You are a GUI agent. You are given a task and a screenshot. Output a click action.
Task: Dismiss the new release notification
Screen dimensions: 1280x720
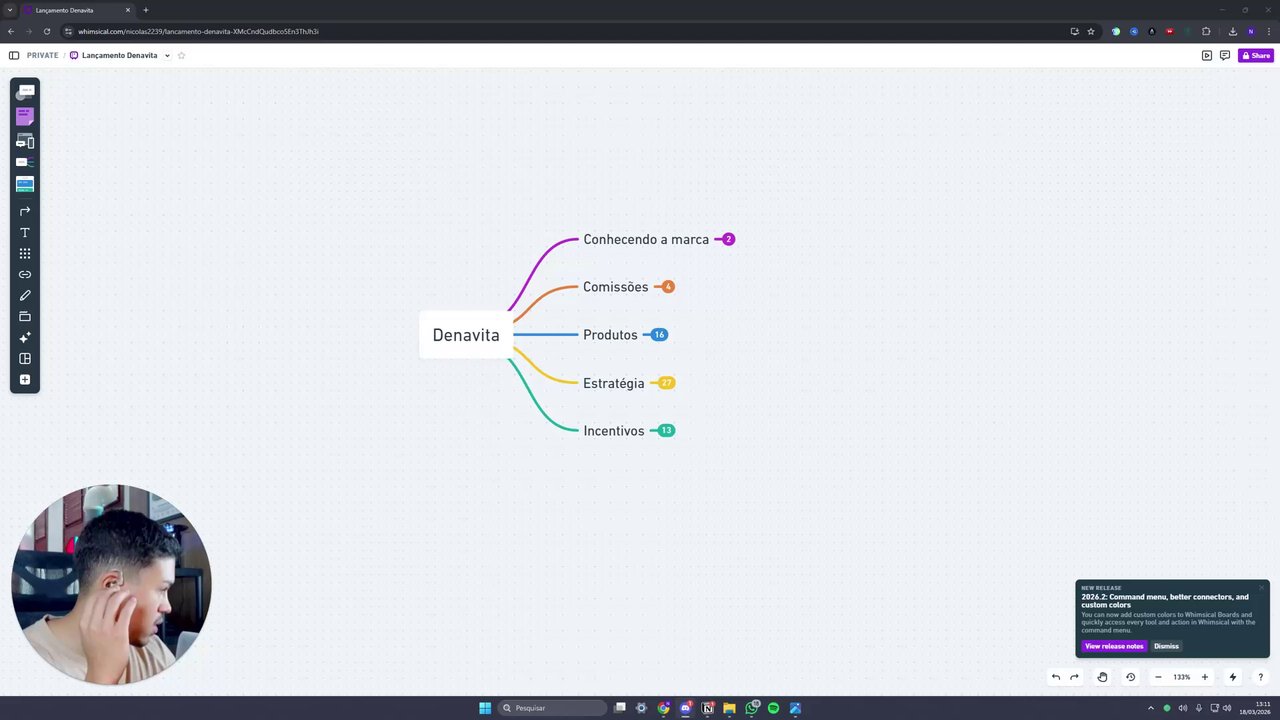(1166, 646)
